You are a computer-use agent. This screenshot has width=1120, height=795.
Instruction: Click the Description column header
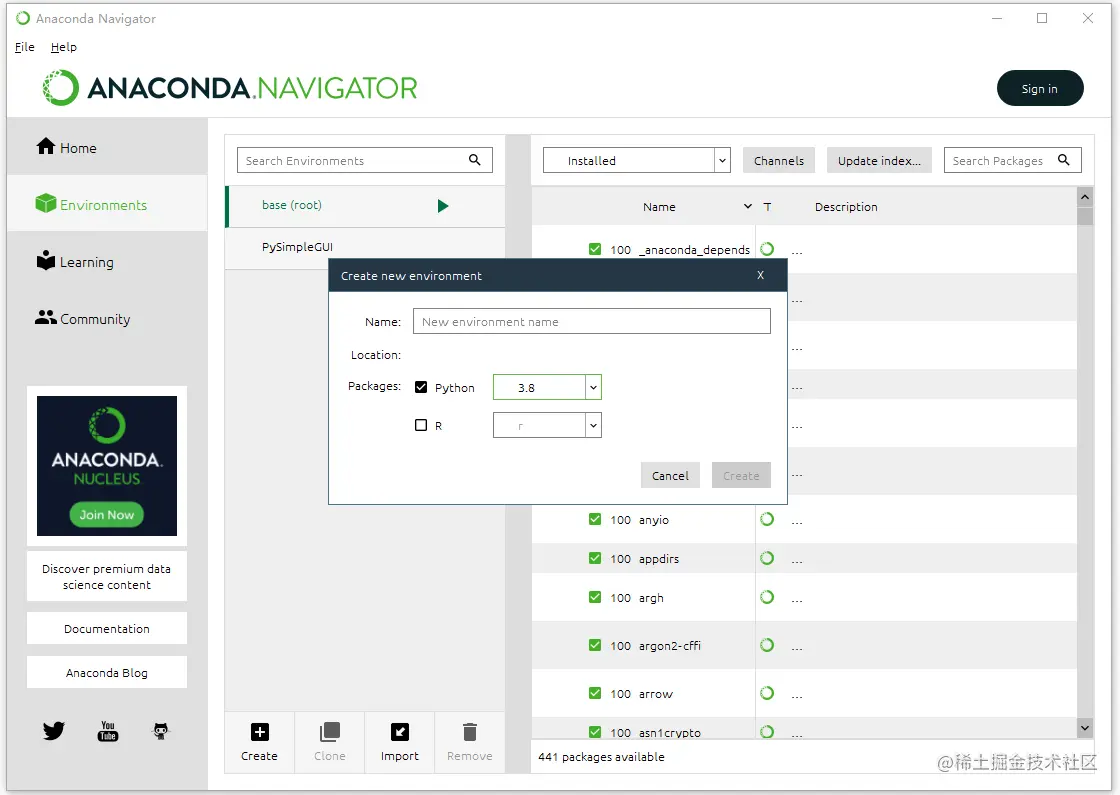coord(846,206)
